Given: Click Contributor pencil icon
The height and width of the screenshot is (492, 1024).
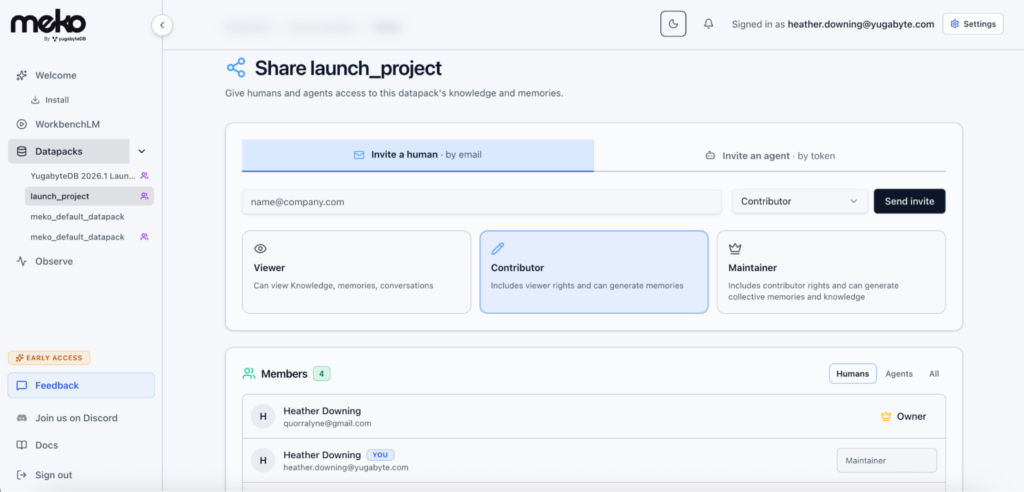Looking at the screenshot, I should pyautogui.click(x=498, y=248).
